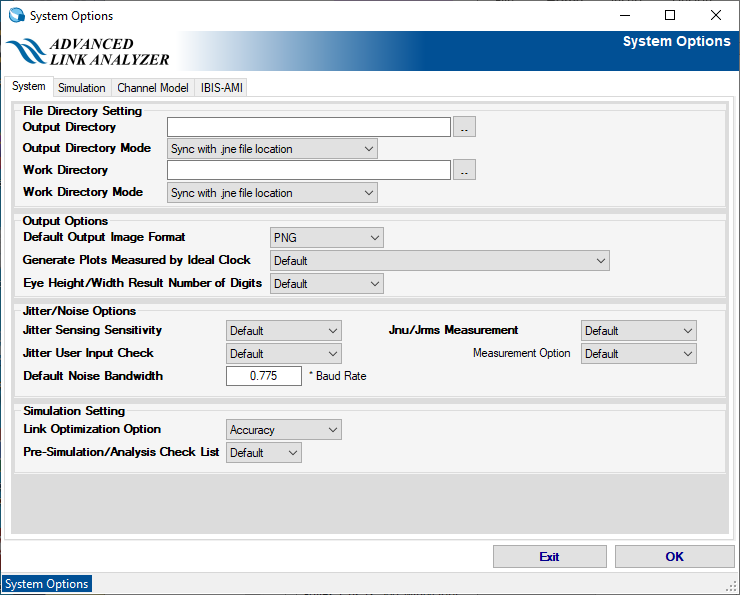Open the Jitter User Input Check dropdown
This screenshot has height=595, width=740.
point(284,354)
